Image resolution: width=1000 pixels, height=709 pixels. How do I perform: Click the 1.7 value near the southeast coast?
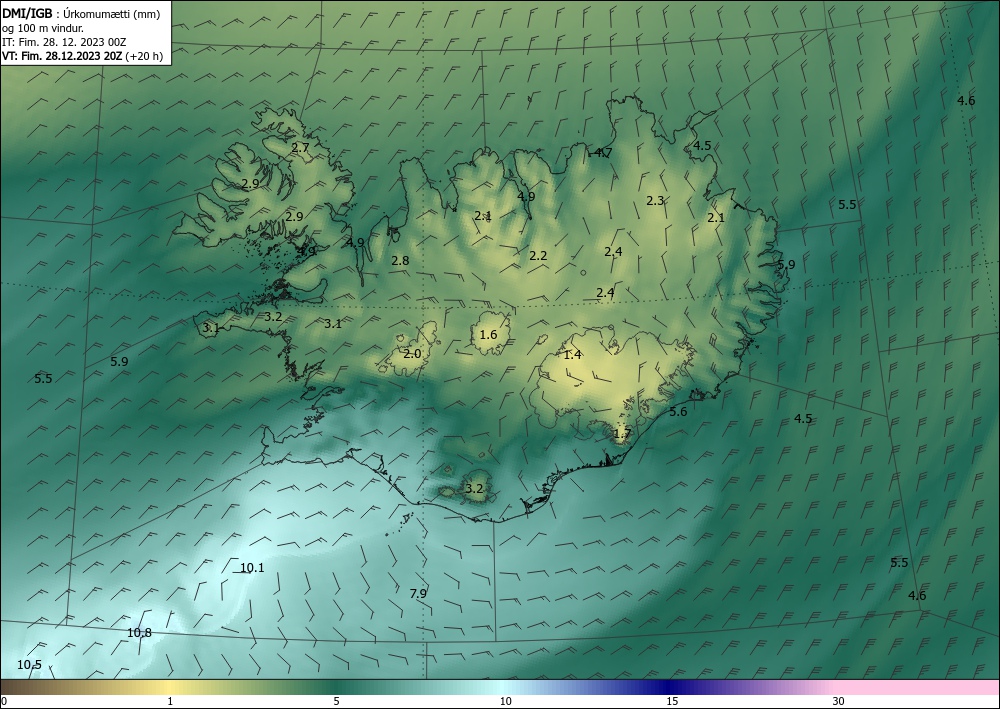point(622,434)
